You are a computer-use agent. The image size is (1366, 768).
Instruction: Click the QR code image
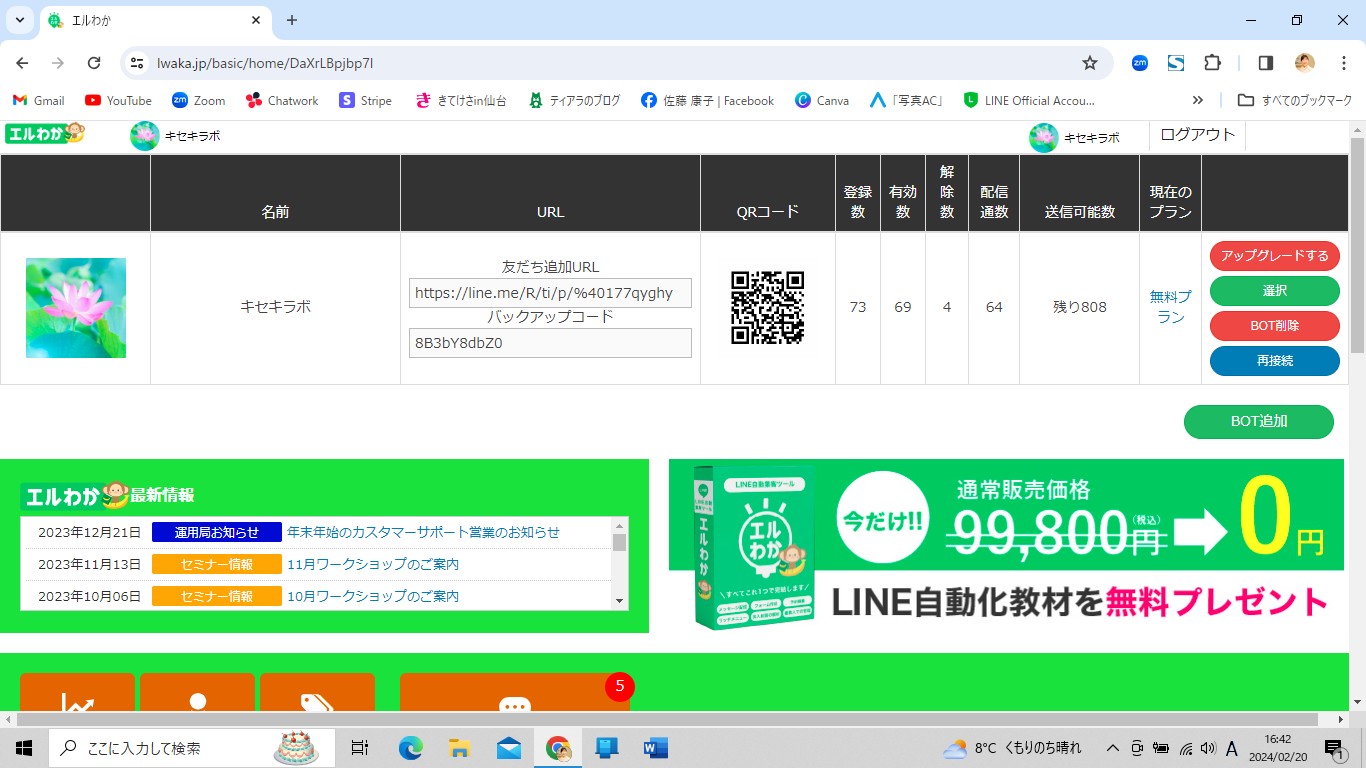tap(767, 307)
